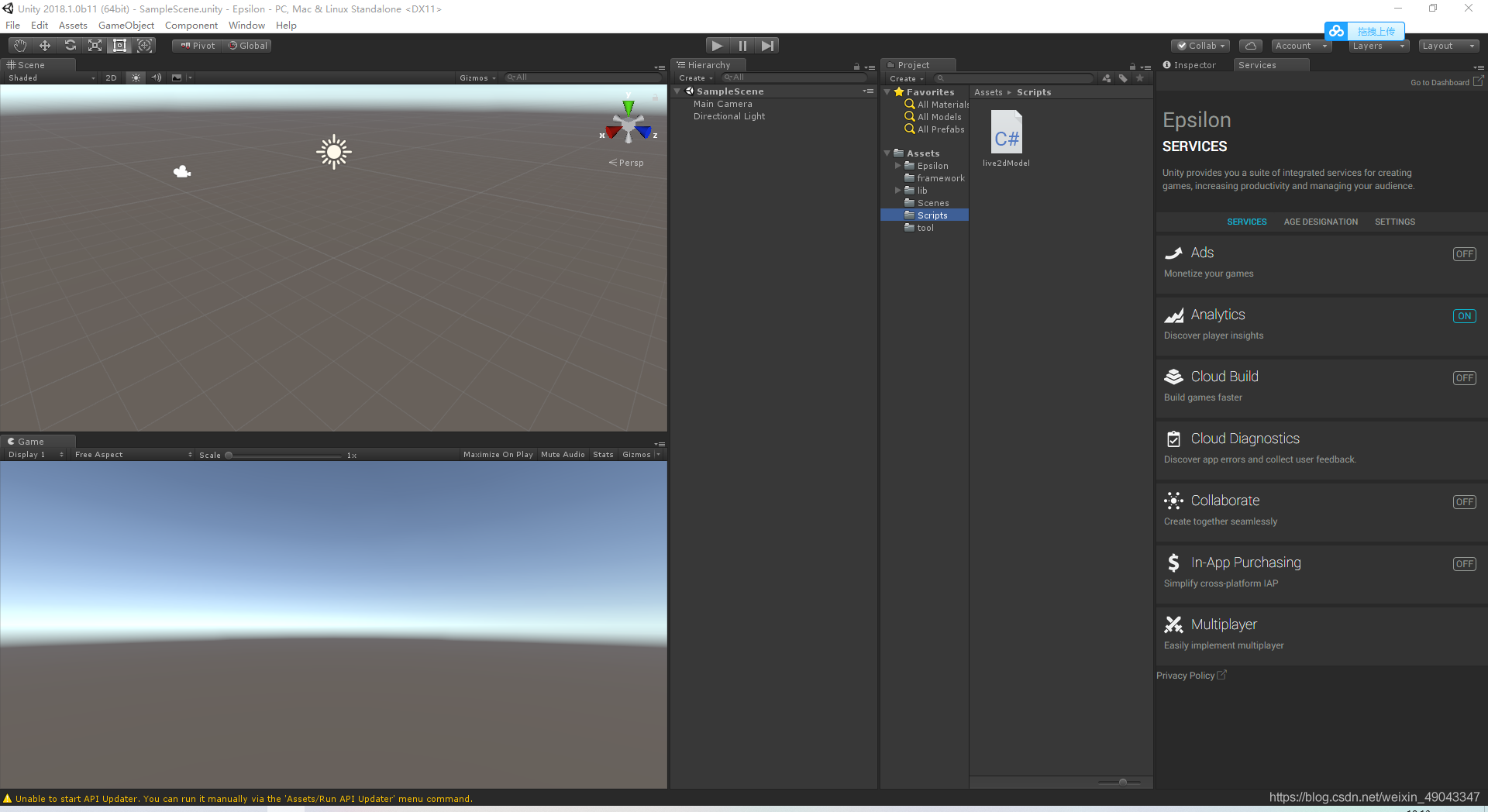This screenshot has width=1488, height=812.
Task: Open the Layout dropdown
Action: [1448, 46]
